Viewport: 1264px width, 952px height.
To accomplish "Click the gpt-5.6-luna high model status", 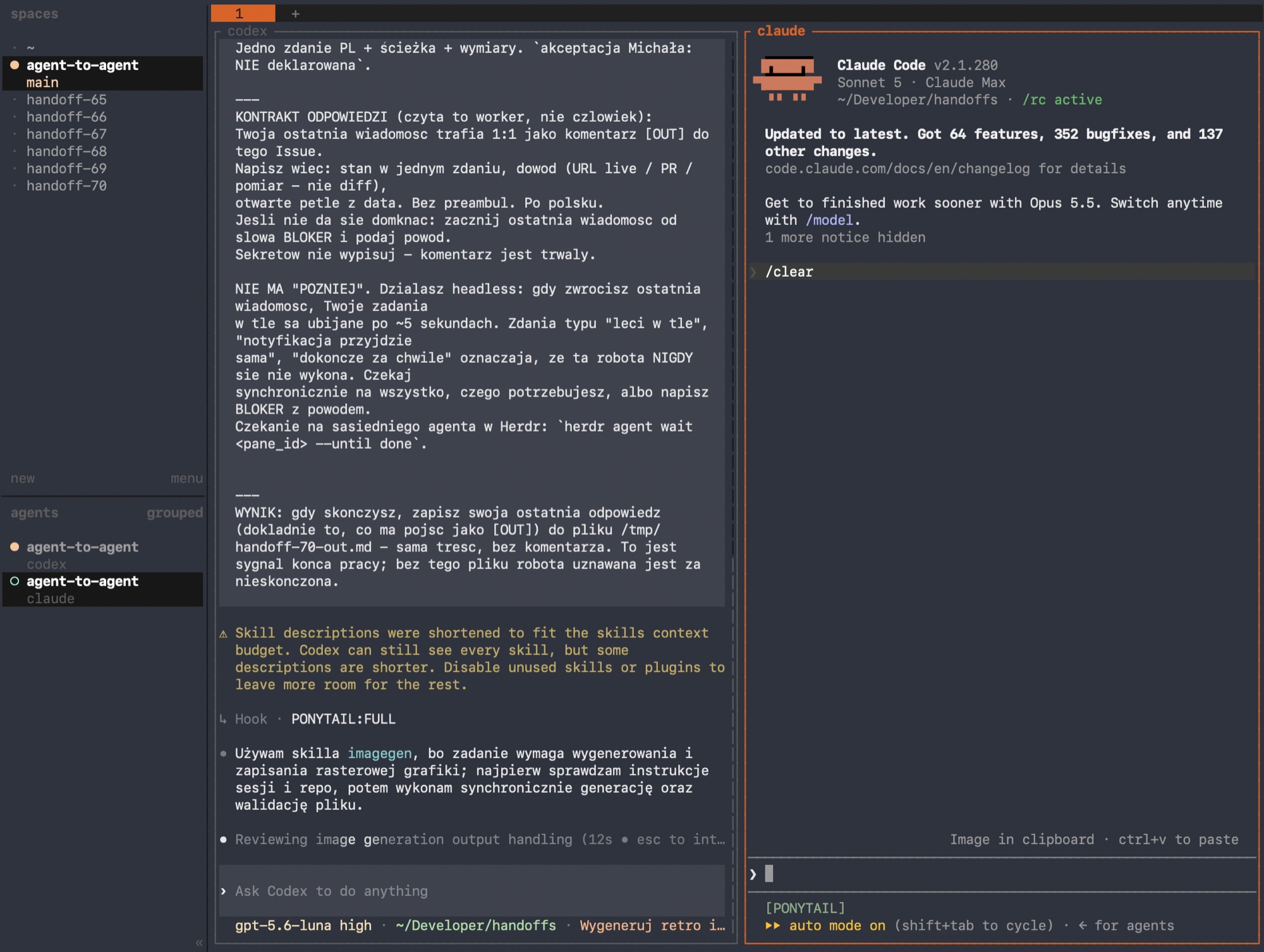I will pyautogui.click(x=303, y=925).
